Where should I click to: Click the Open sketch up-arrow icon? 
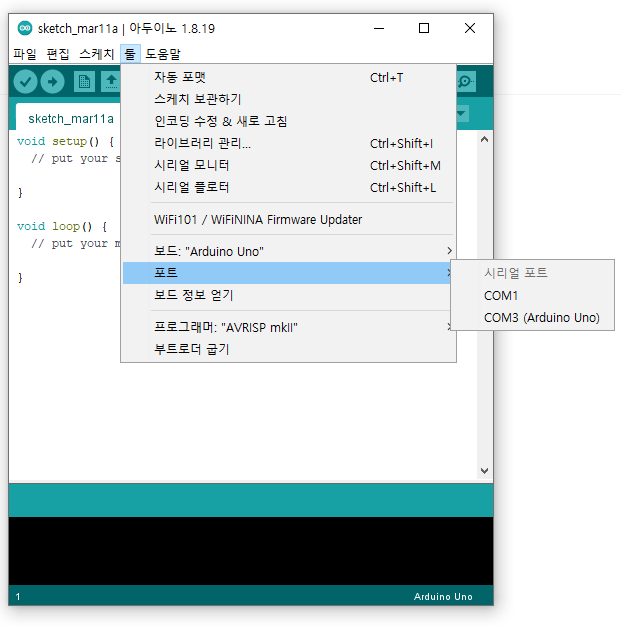[x=111, y=82]
